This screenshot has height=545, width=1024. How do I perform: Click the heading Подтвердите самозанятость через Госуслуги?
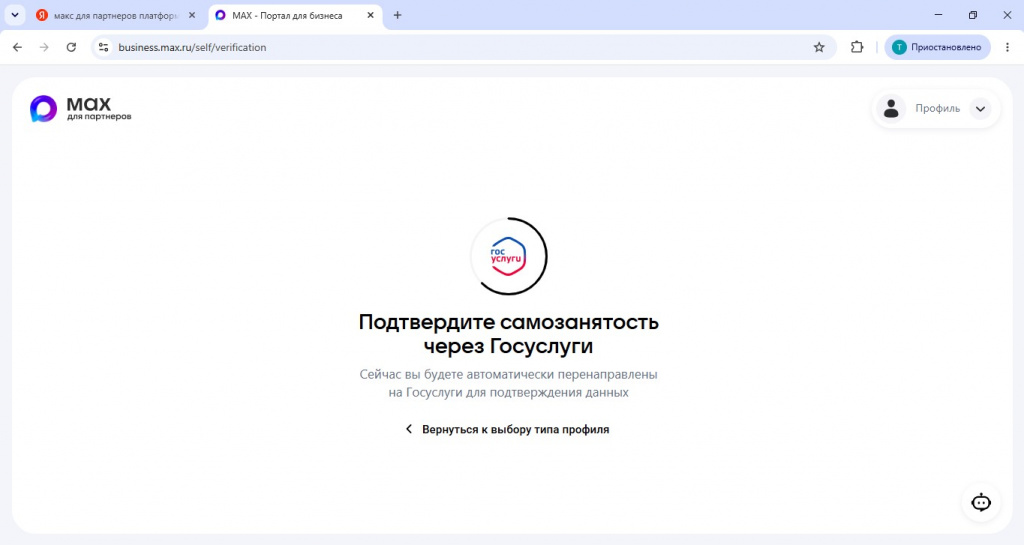point(509,334)
